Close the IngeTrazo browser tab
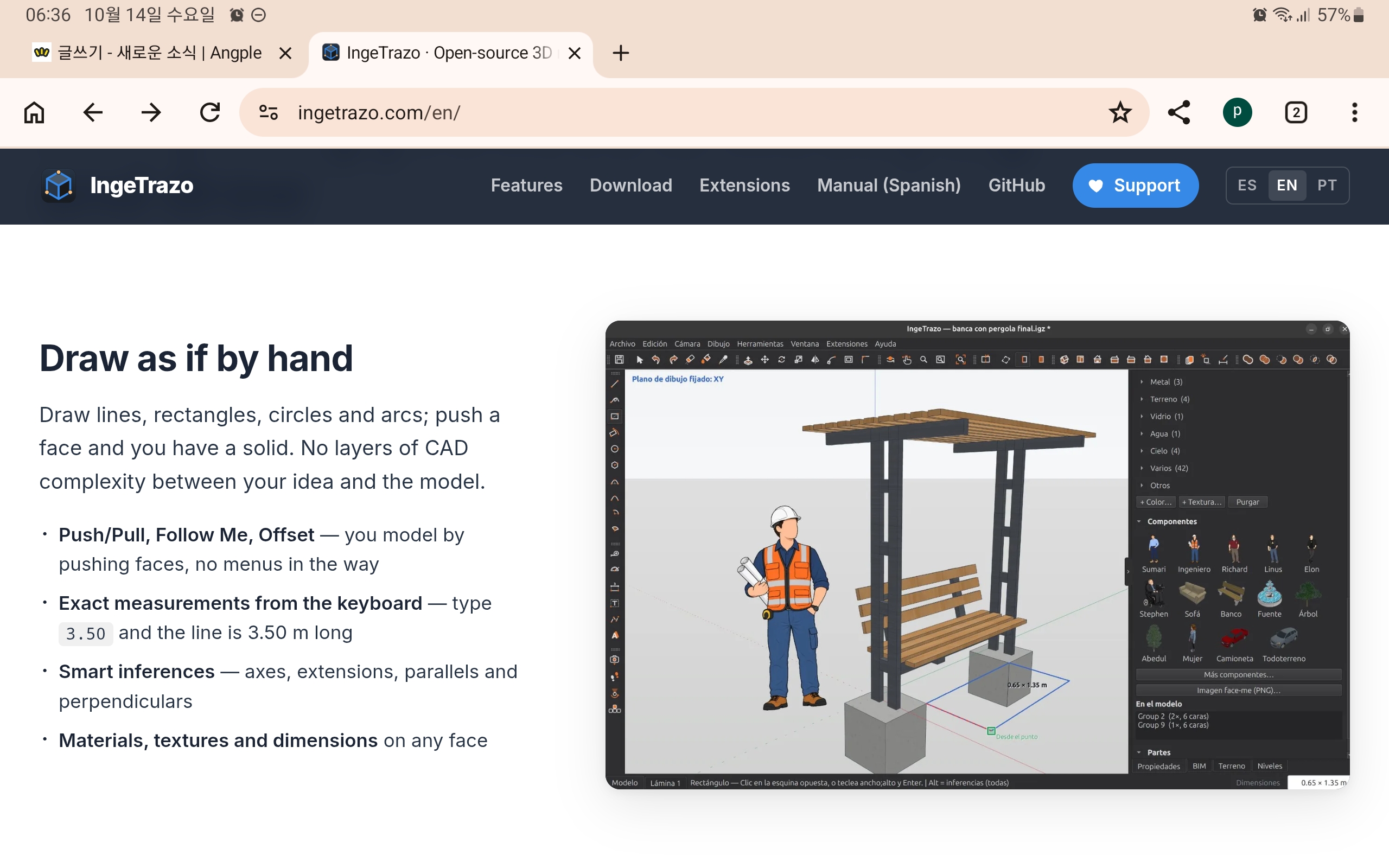 tap(575, 53)
